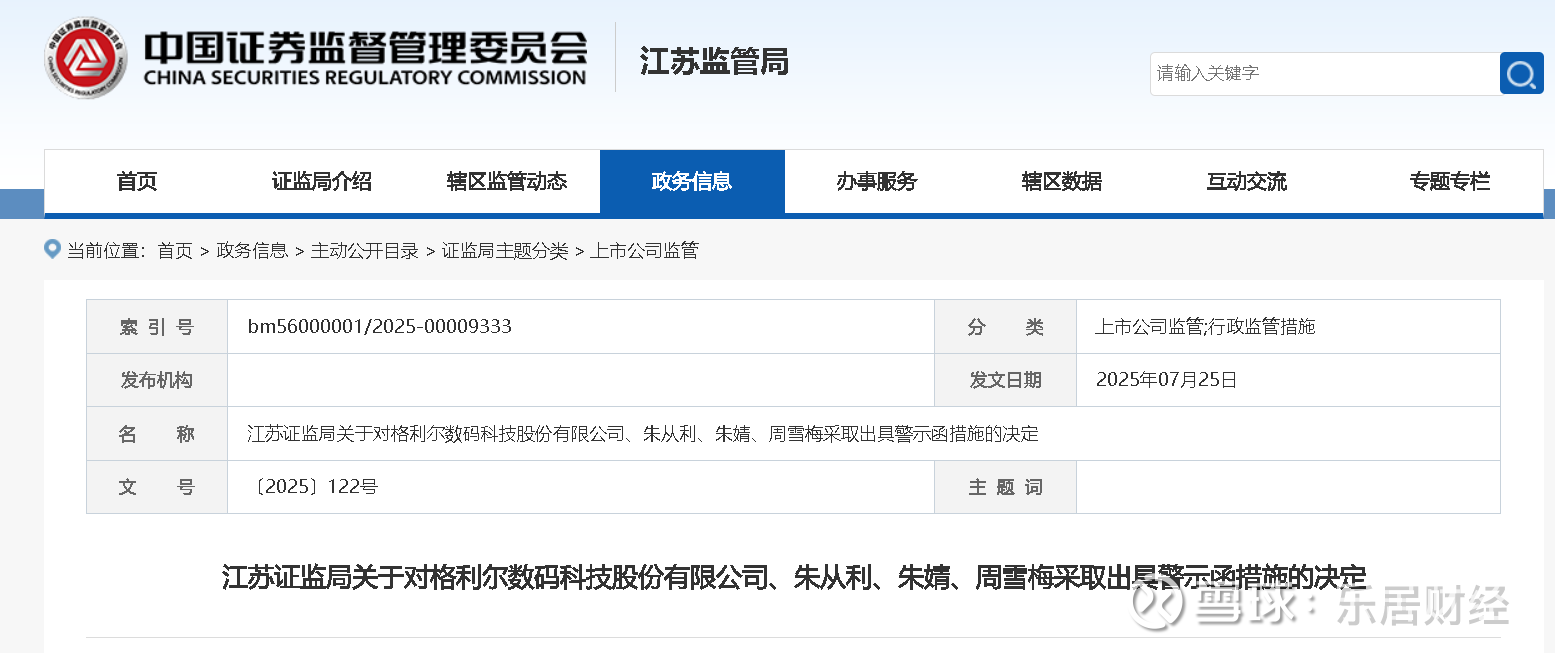
Task: Click the 发布机构 label cell
Action: (157, 380)
